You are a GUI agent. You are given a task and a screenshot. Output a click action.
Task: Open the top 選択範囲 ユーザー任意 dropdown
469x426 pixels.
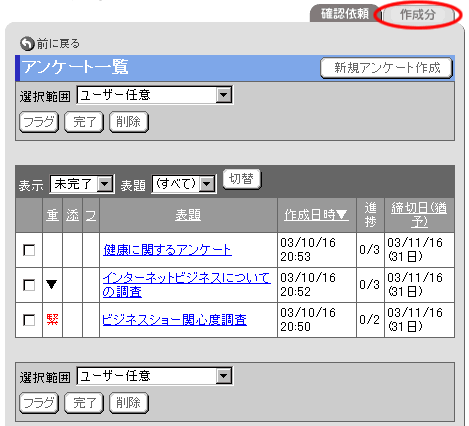point(155,95)
